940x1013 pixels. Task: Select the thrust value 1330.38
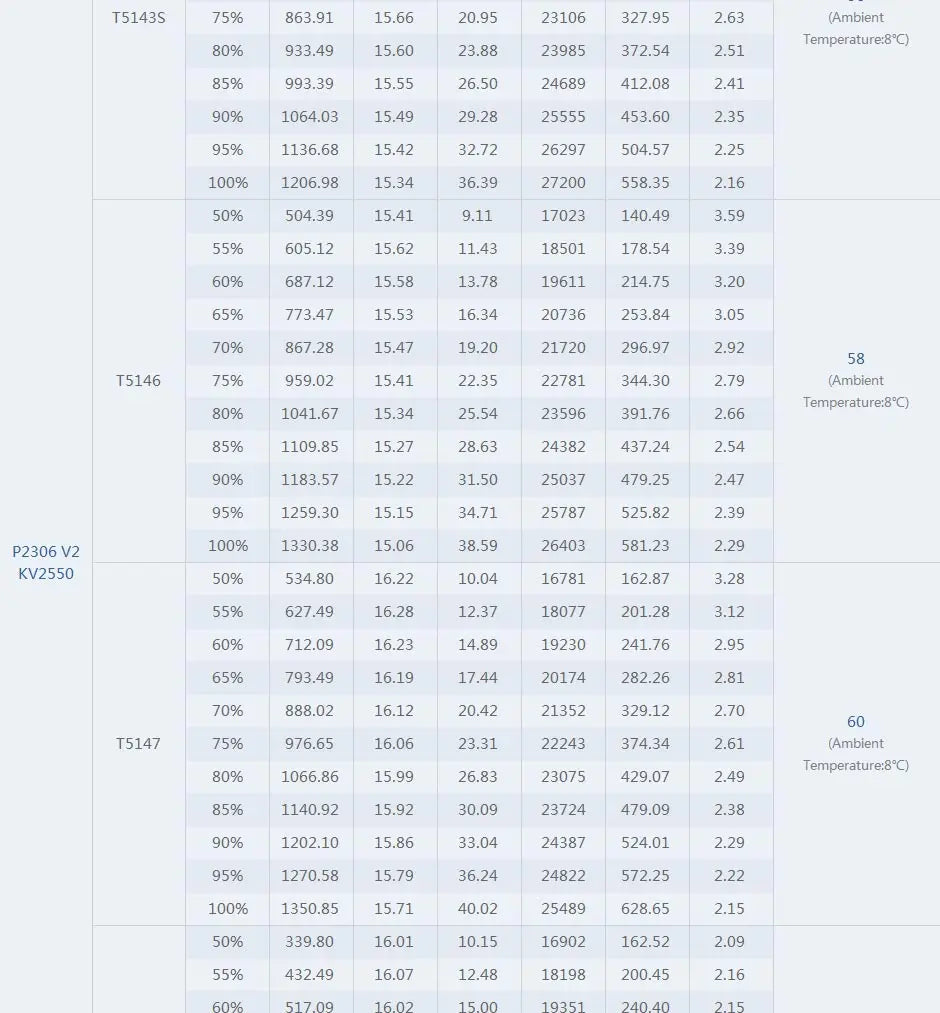(x=310, y=546)
